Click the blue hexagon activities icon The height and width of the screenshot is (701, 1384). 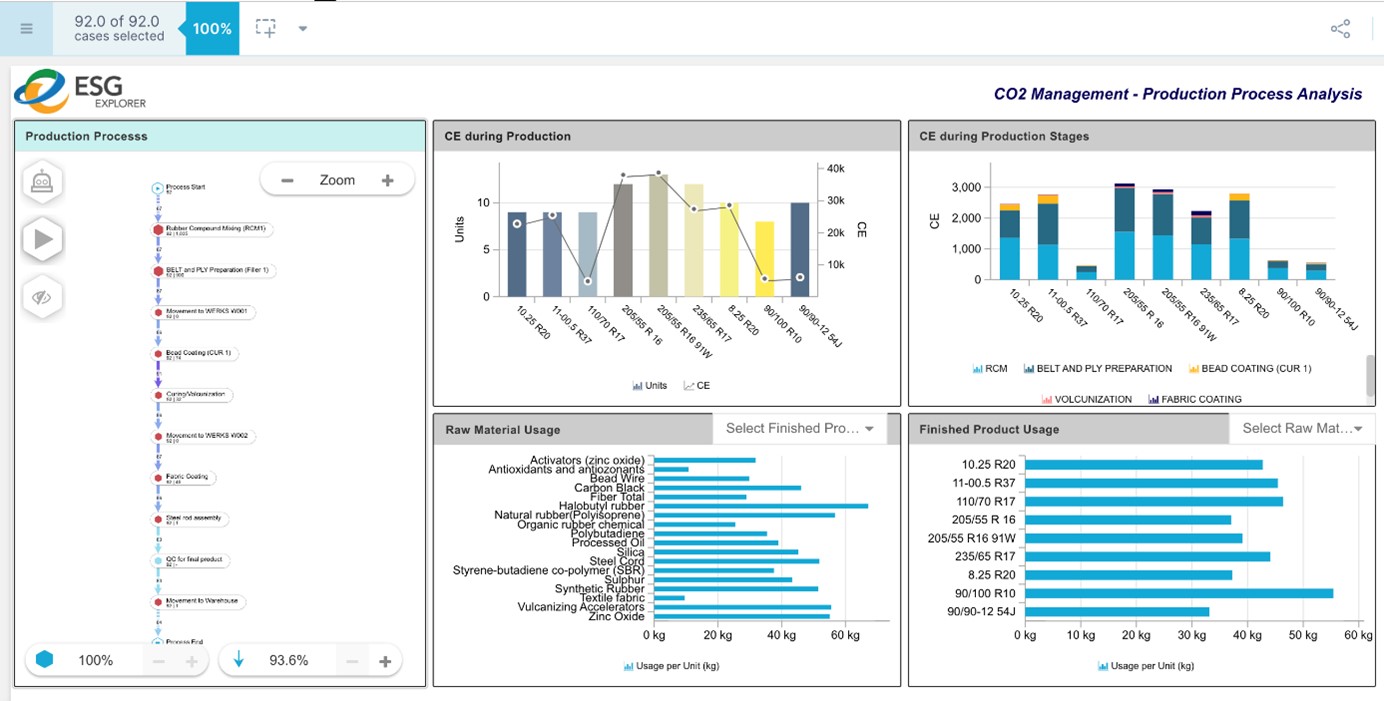click(x=44, y=660)
